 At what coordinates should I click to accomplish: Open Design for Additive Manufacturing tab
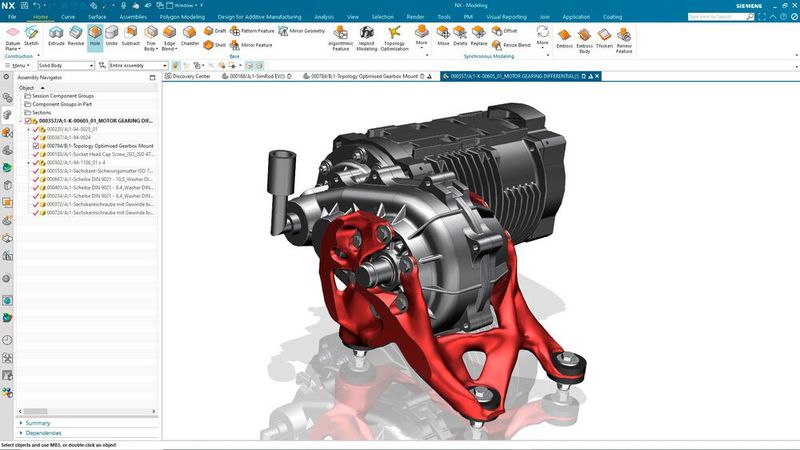coord(259,17)
